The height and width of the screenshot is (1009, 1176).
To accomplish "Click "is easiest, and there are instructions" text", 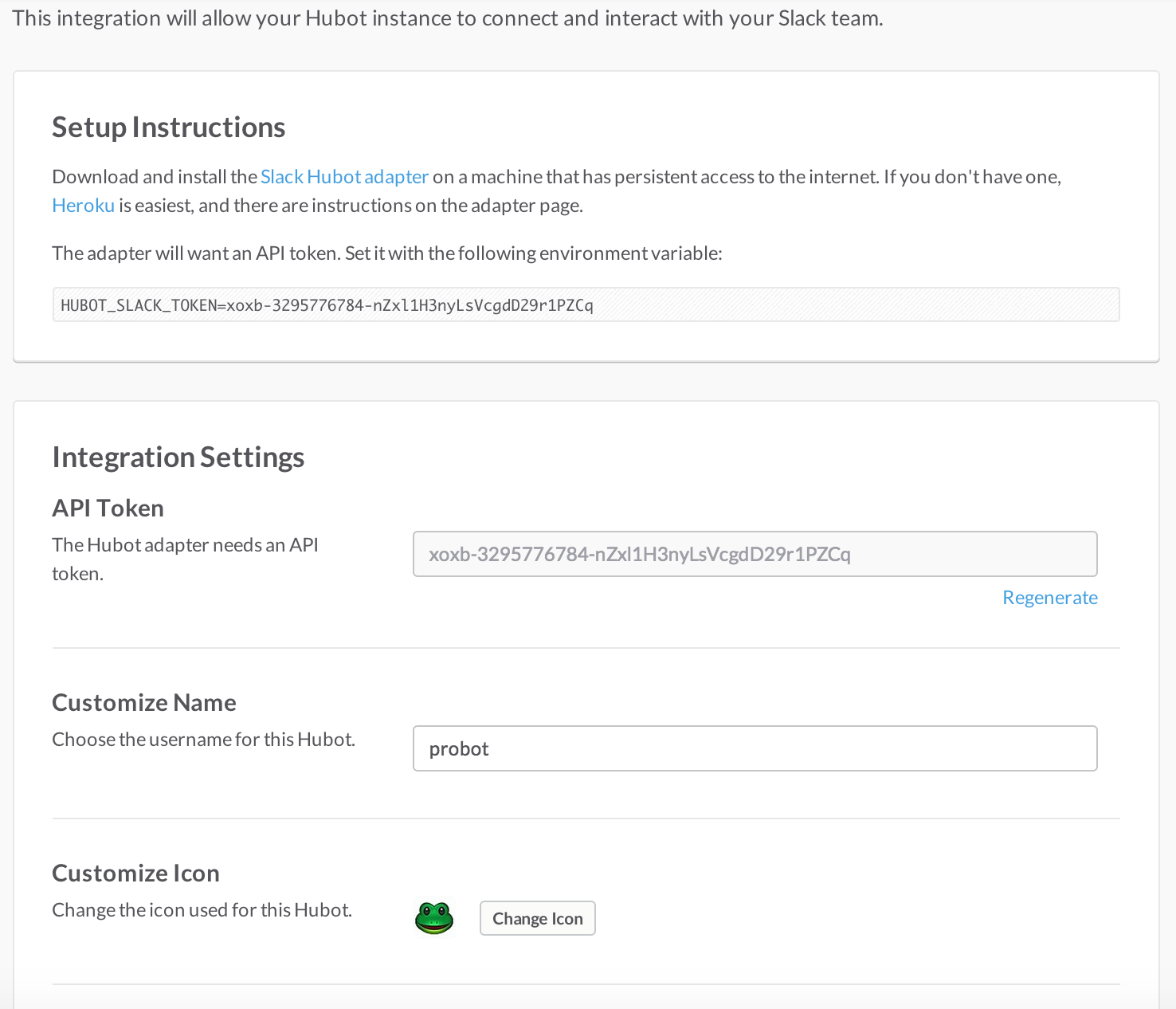I will [x=351, y=206].
